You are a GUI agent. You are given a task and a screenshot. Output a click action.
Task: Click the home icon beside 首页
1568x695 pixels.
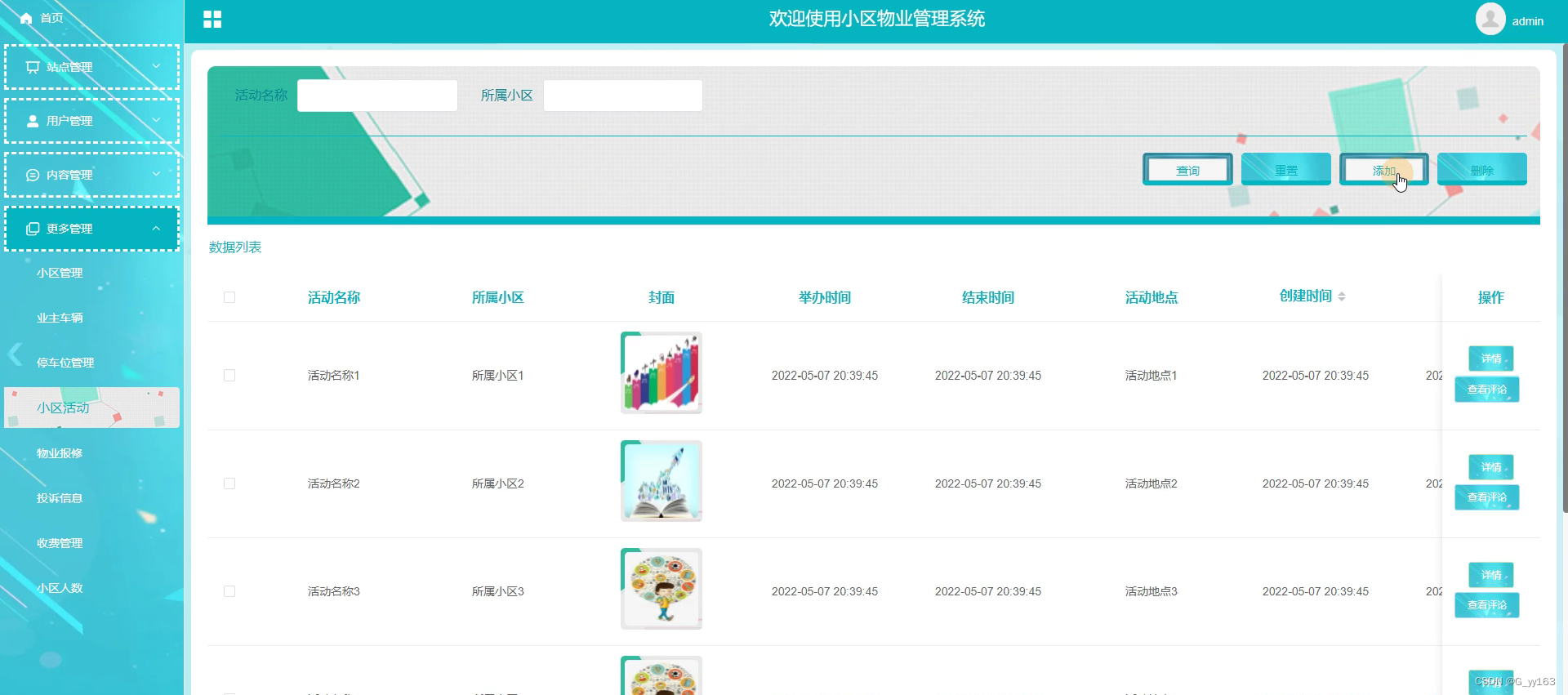tap(26, 18)
